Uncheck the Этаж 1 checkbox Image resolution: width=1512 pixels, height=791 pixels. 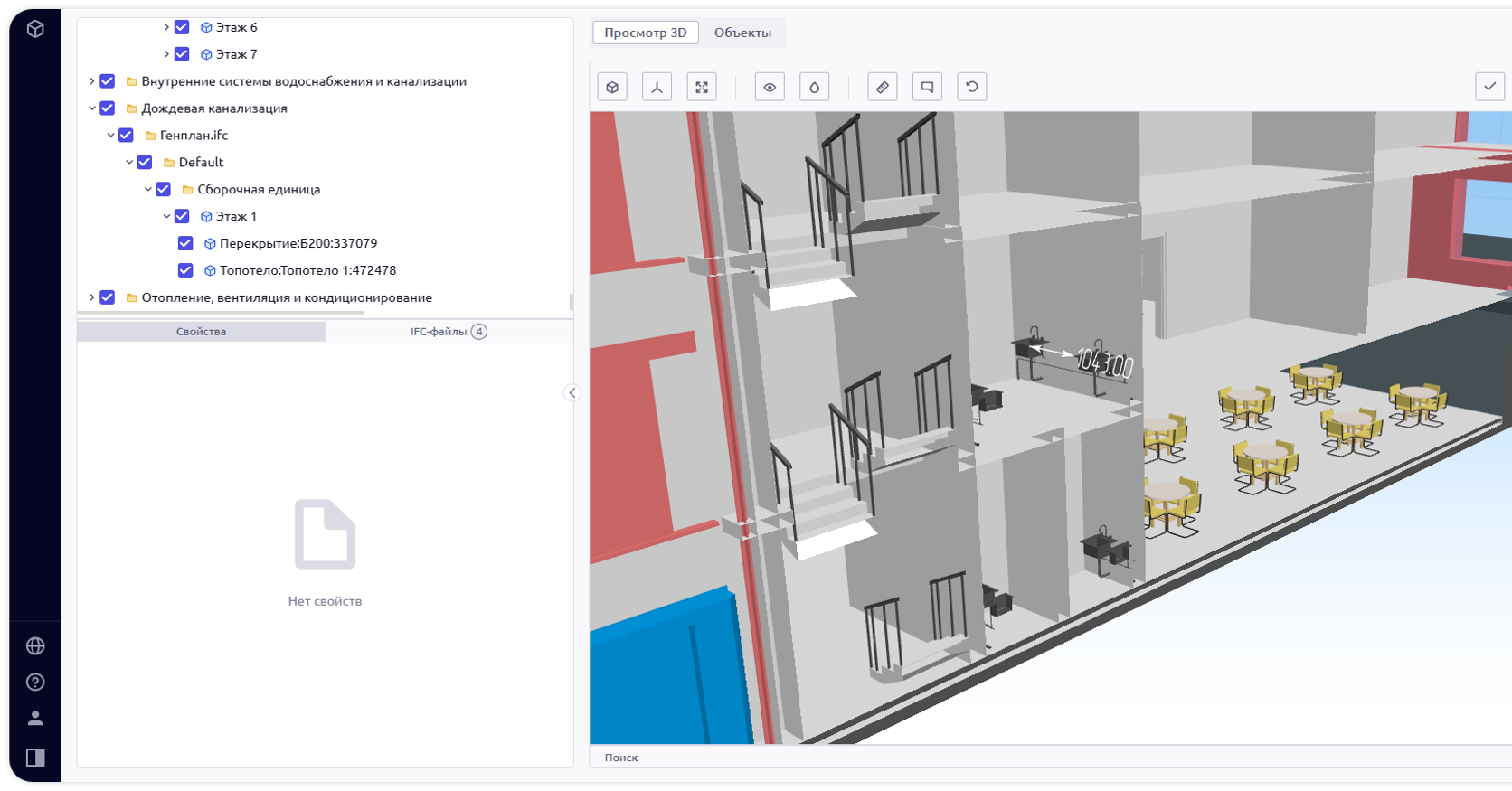point(182,216)
